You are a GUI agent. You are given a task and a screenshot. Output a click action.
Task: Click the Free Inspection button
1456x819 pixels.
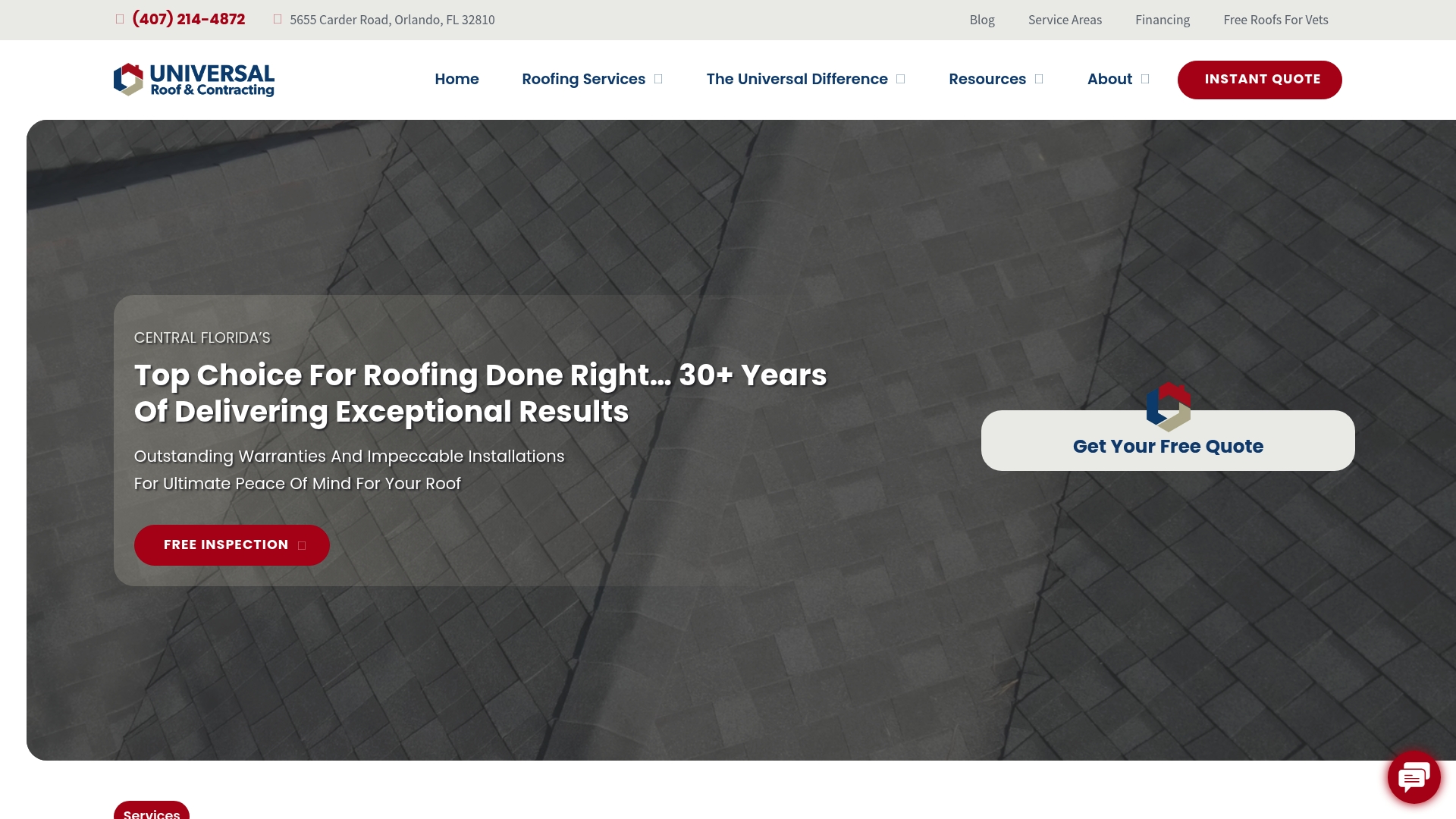(232, 545)
